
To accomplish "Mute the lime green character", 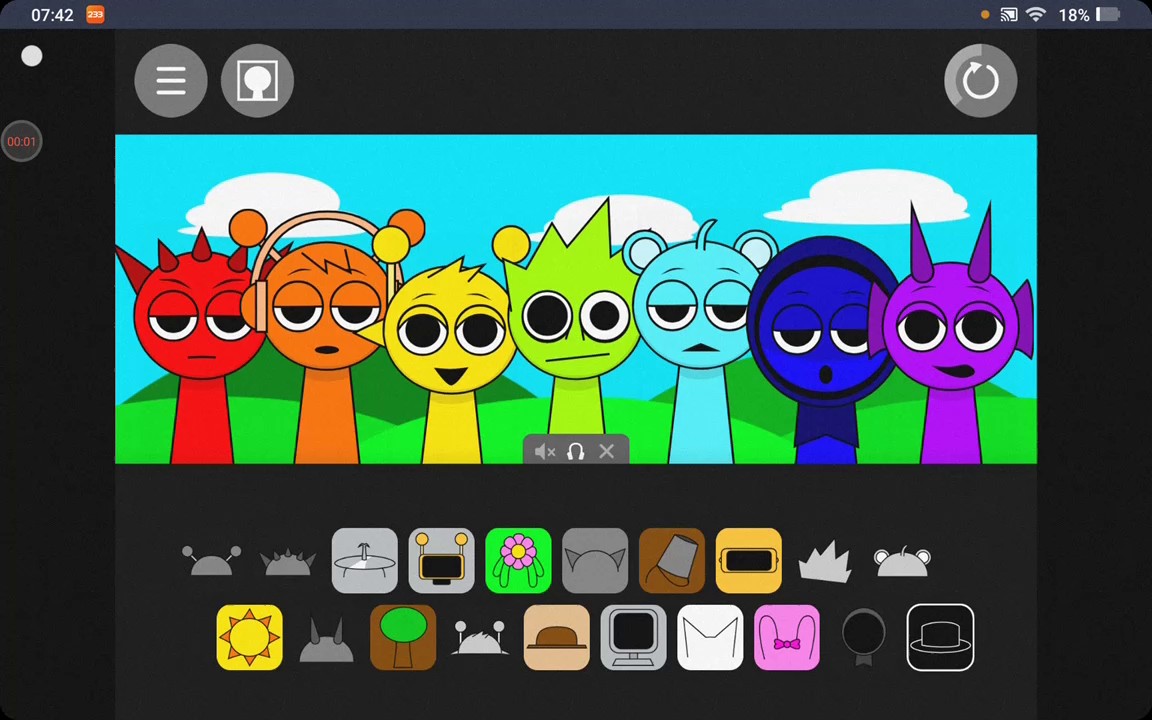I will pyautogui.click(x=545, y=452).
